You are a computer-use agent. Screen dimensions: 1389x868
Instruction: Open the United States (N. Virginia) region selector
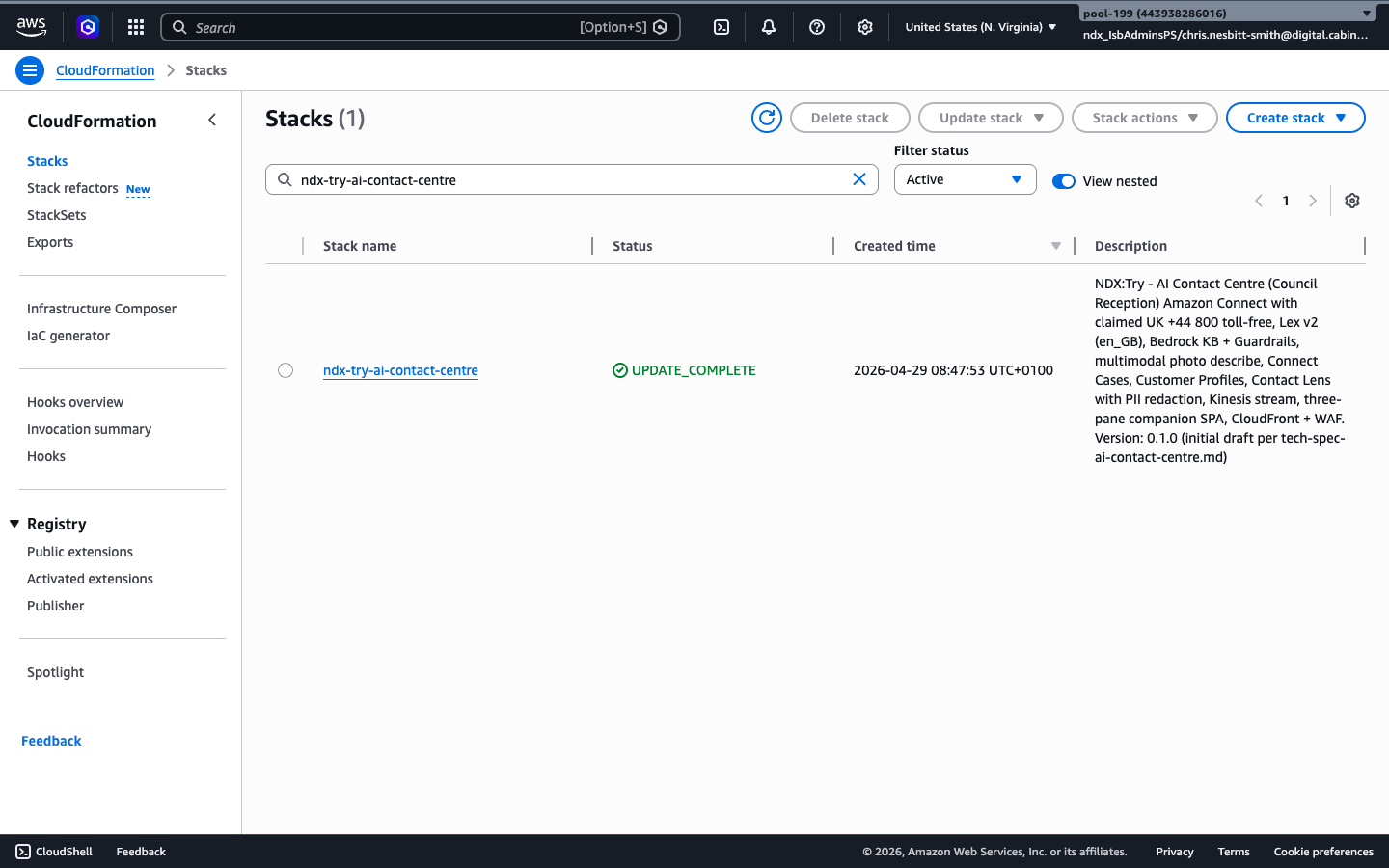click(981, 27)
